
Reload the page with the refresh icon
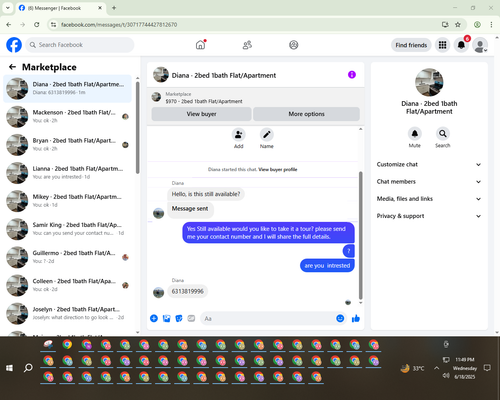[x=37, y=24]
